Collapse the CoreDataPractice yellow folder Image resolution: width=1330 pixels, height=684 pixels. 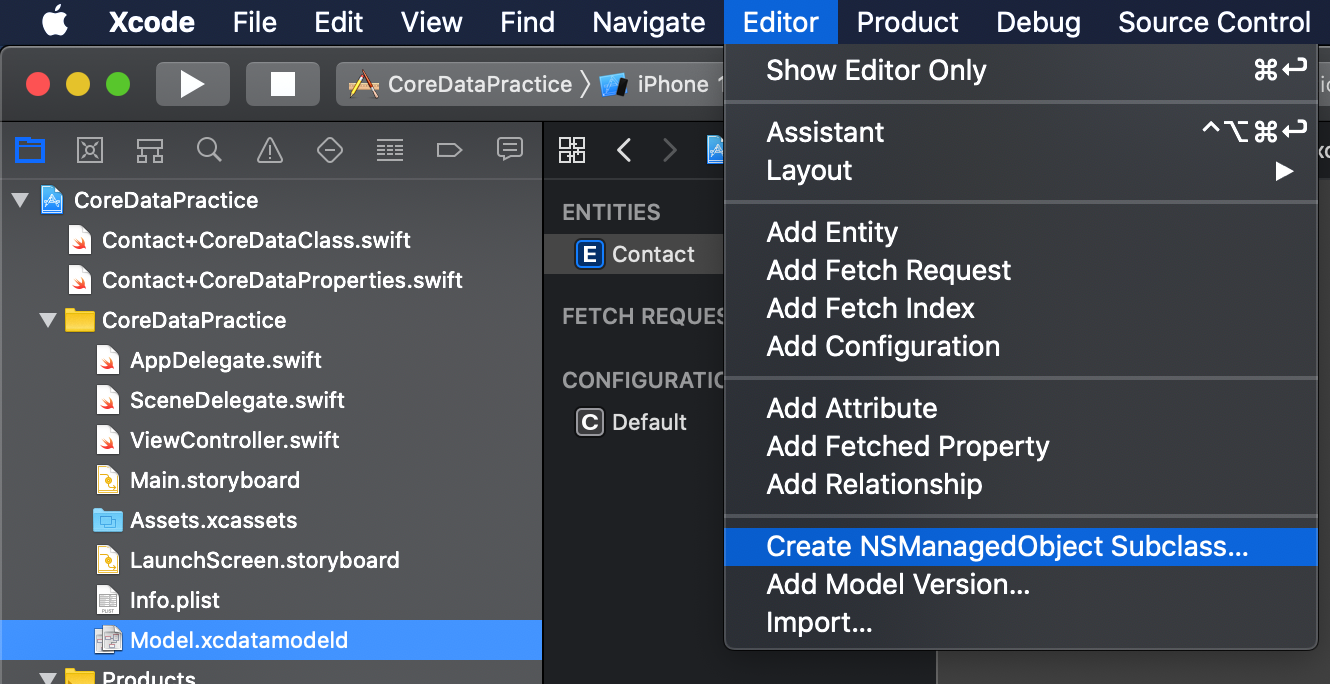tap(47, 321)
